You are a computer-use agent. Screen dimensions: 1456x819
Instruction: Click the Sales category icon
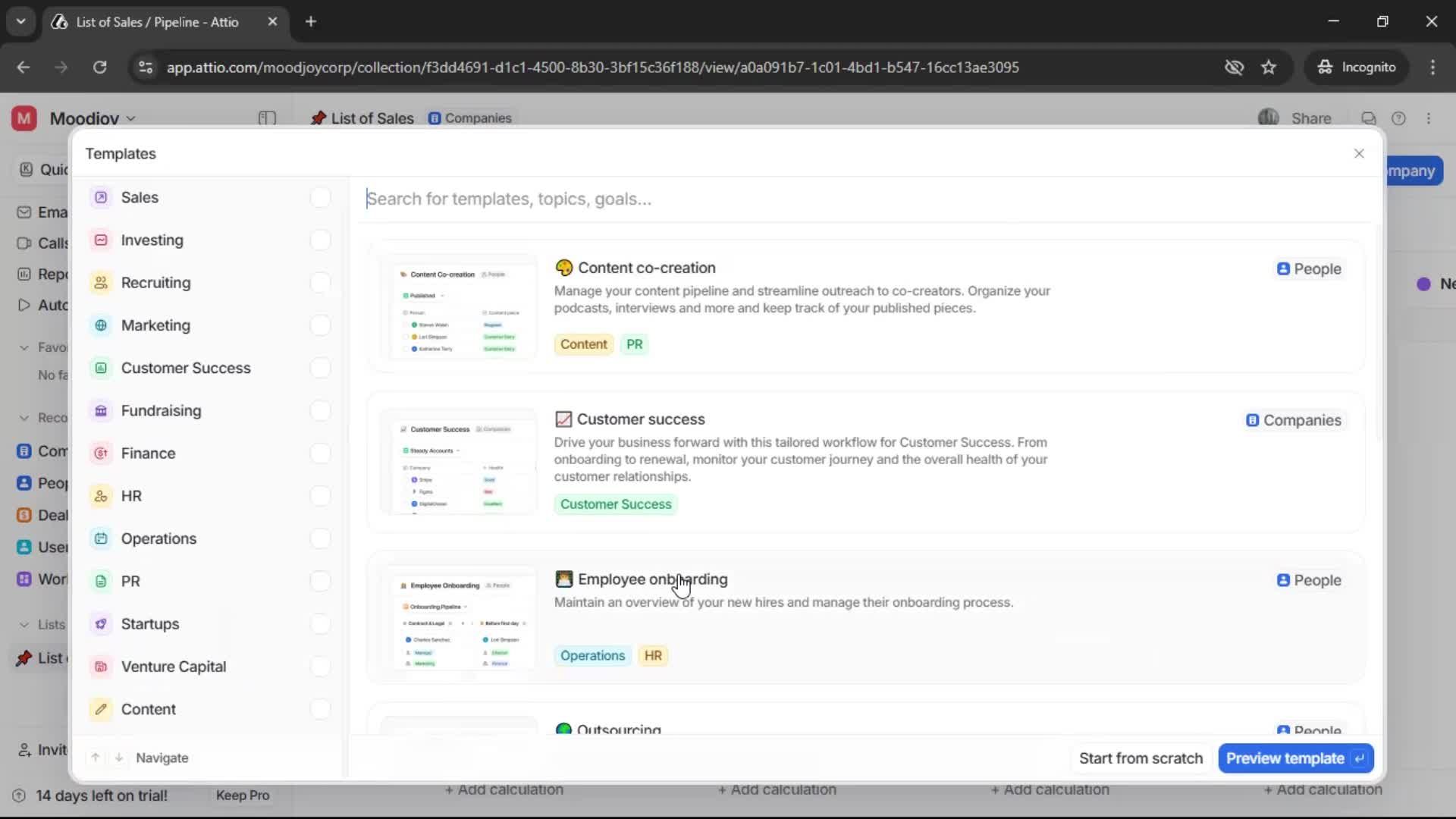pos(101,197)
